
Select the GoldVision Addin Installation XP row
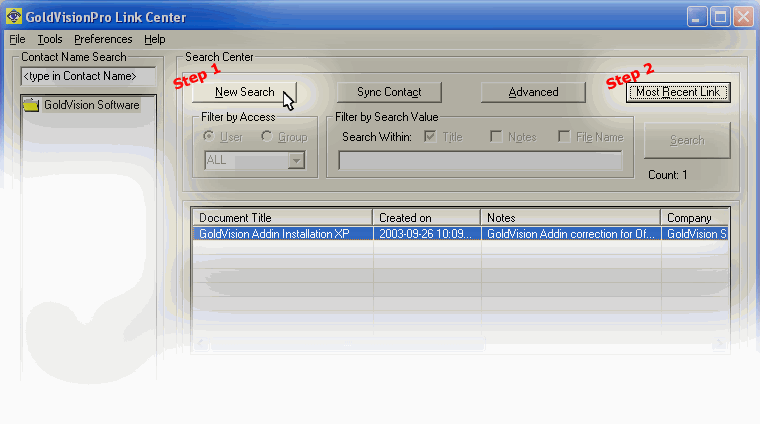pyautogui.click(x=283, y=233)
